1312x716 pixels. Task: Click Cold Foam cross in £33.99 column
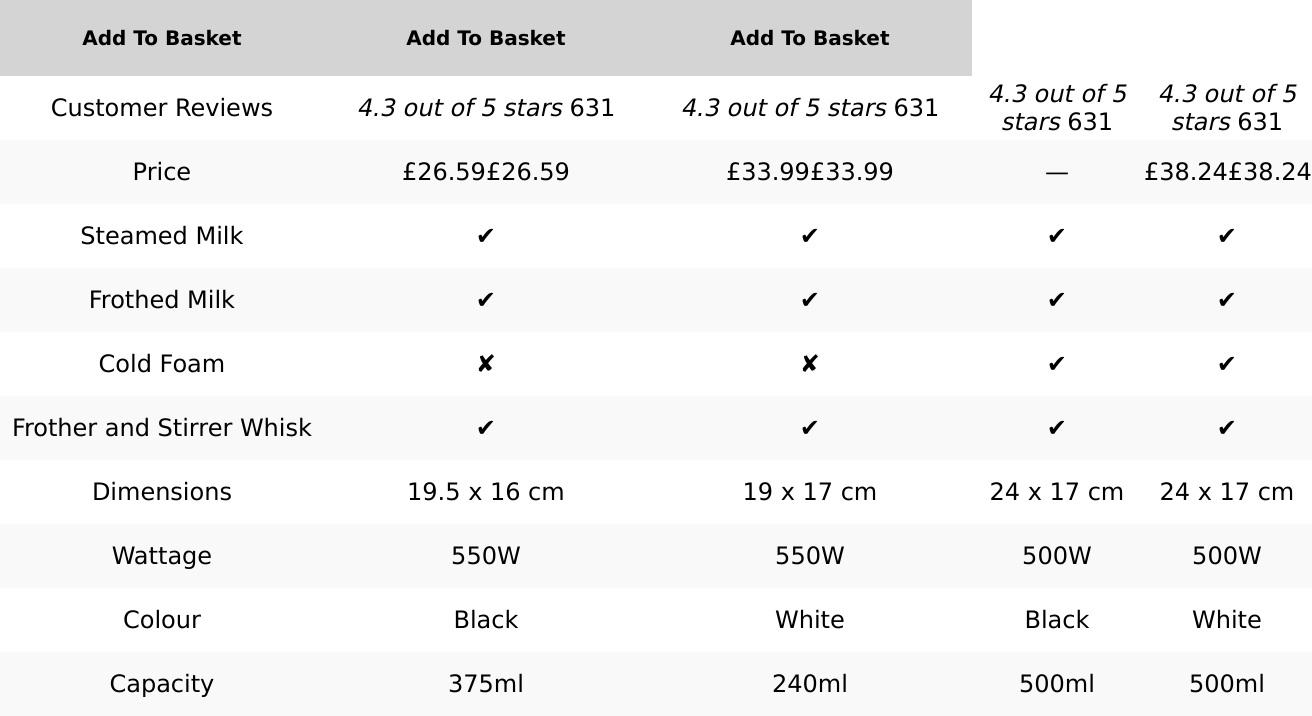click(809, 364)
